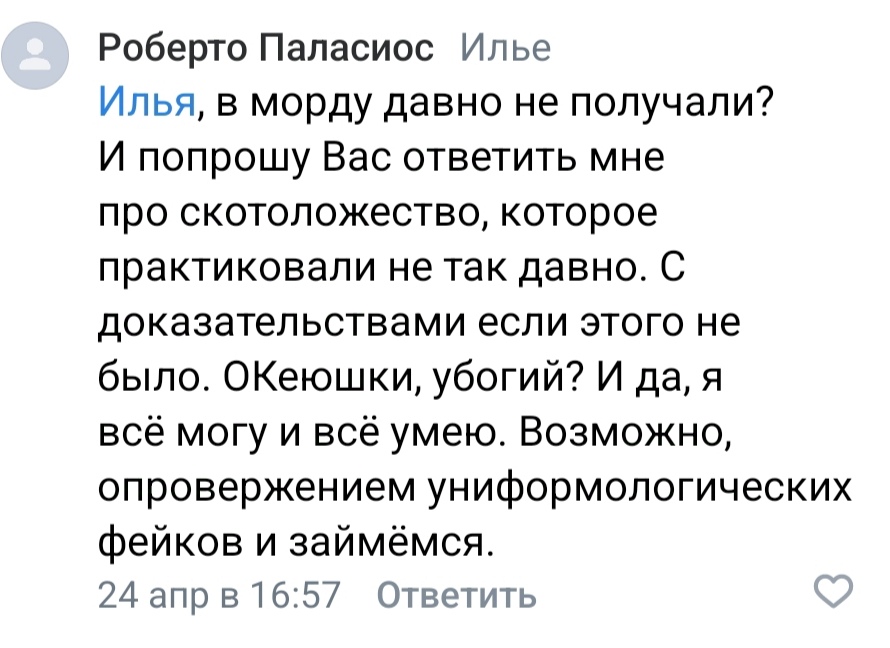This screenshot has height=648, width=890.
Task: Open the blue mention link Илья
Action: pyautogui.click(x=147, y=102)
